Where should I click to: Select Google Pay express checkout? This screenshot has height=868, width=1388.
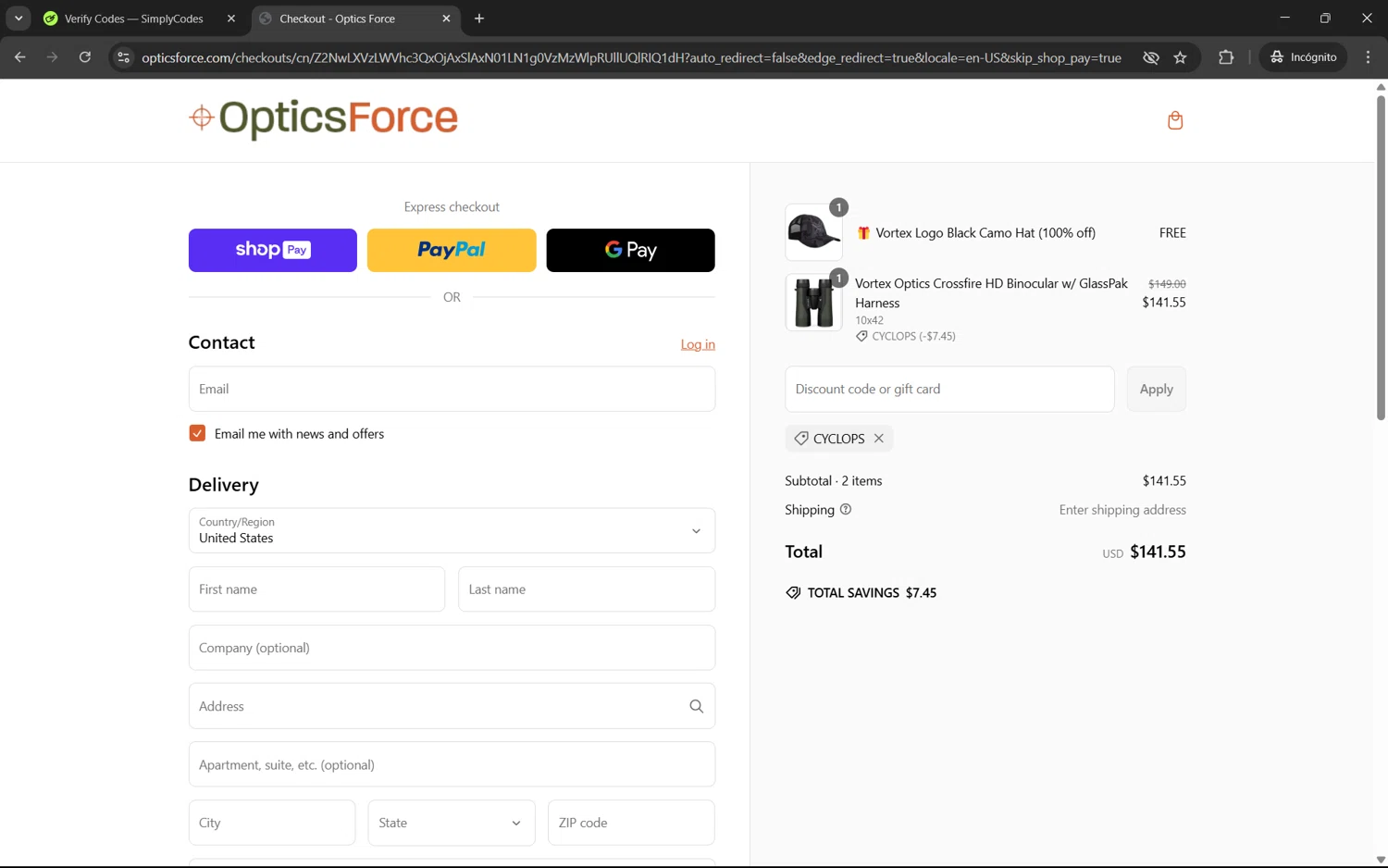[630, 250]
